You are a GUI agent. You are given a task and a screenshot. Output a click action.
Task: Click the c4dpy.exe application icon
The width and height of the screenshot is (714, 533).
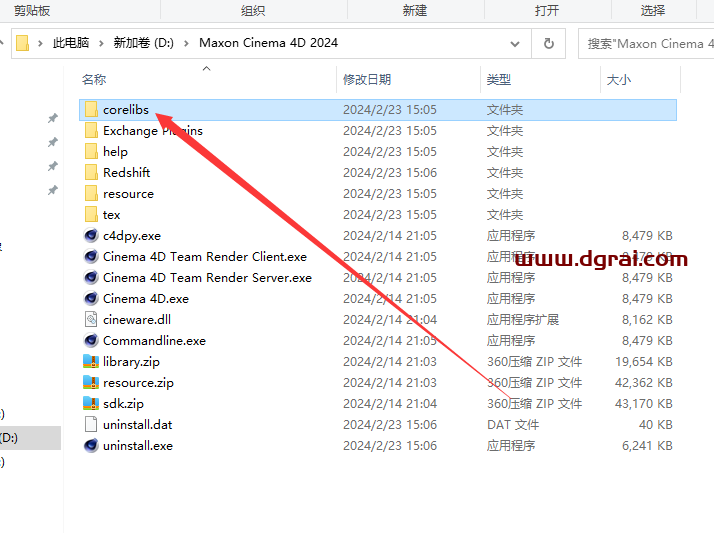pyautogui.click(x=91, y=235)
